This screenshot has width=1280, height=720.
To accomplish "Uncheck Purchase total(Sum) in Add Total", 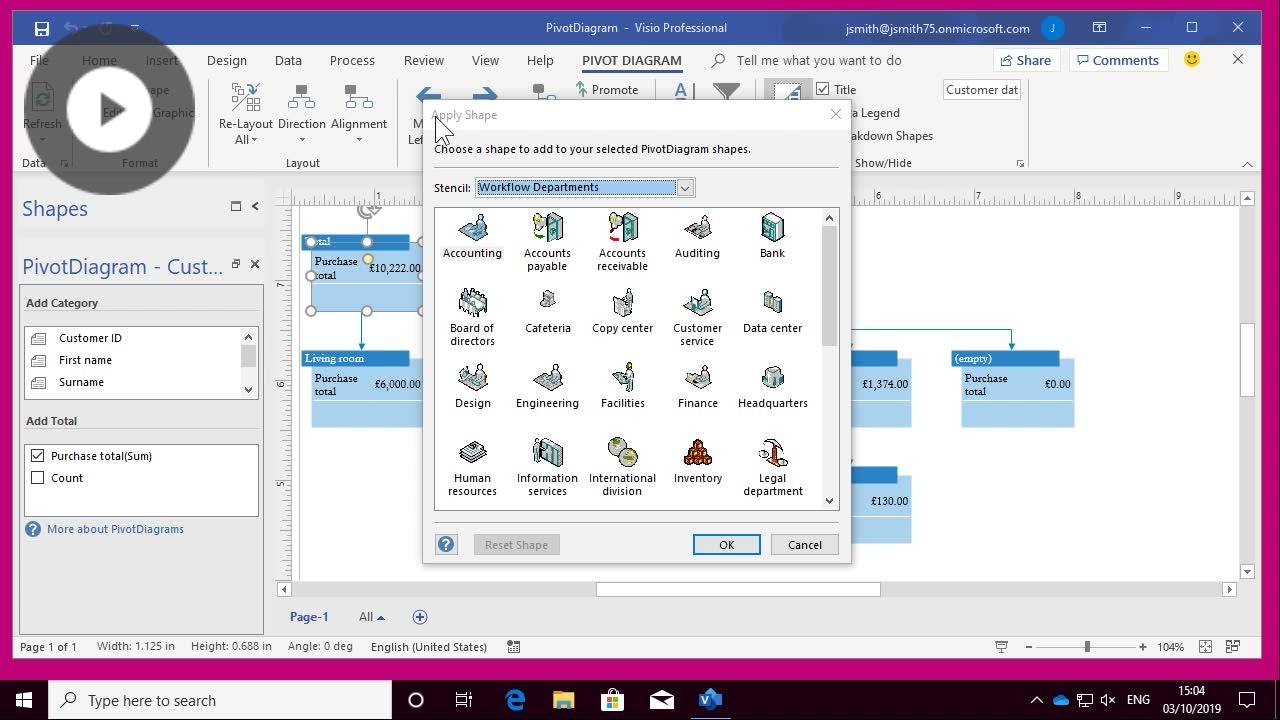I will click(x=38, y=456).
